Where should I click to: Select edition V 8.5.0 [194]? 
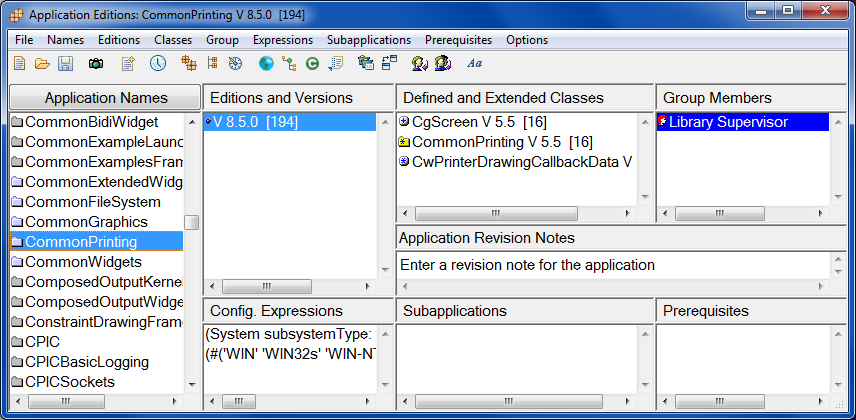coord(256,122)
